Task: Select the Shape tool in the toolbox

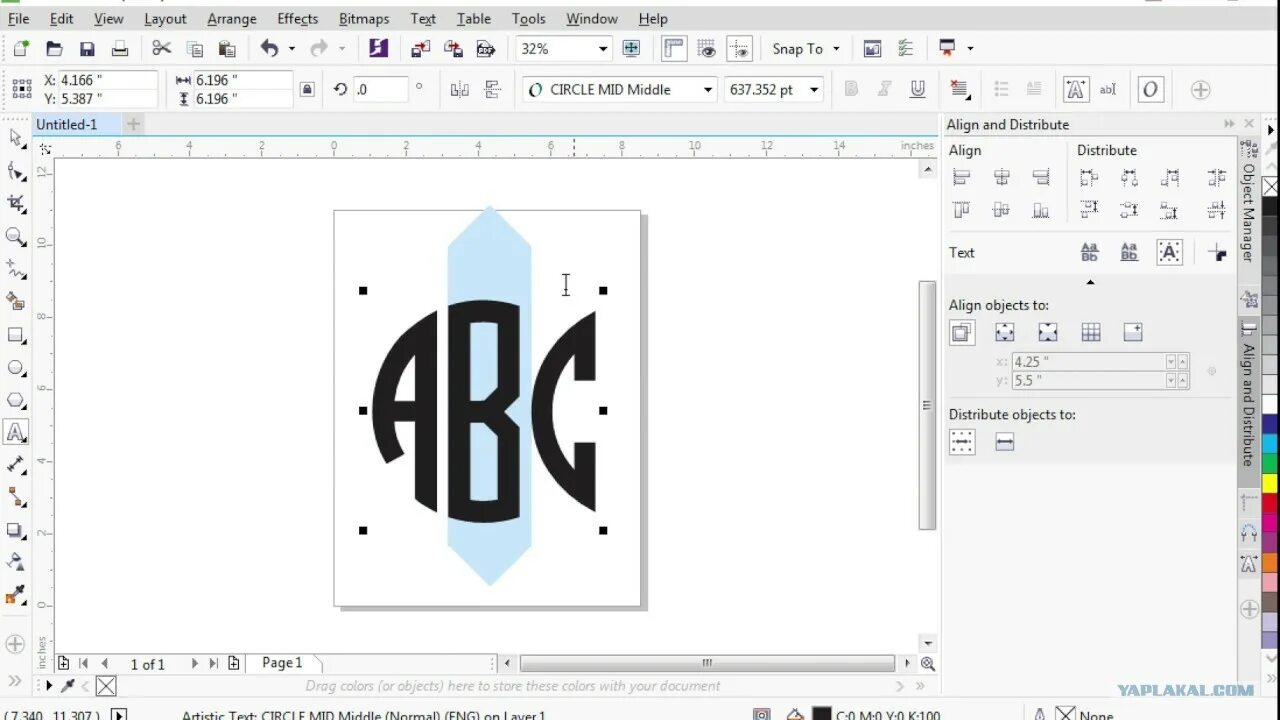Action: [16, 172]
